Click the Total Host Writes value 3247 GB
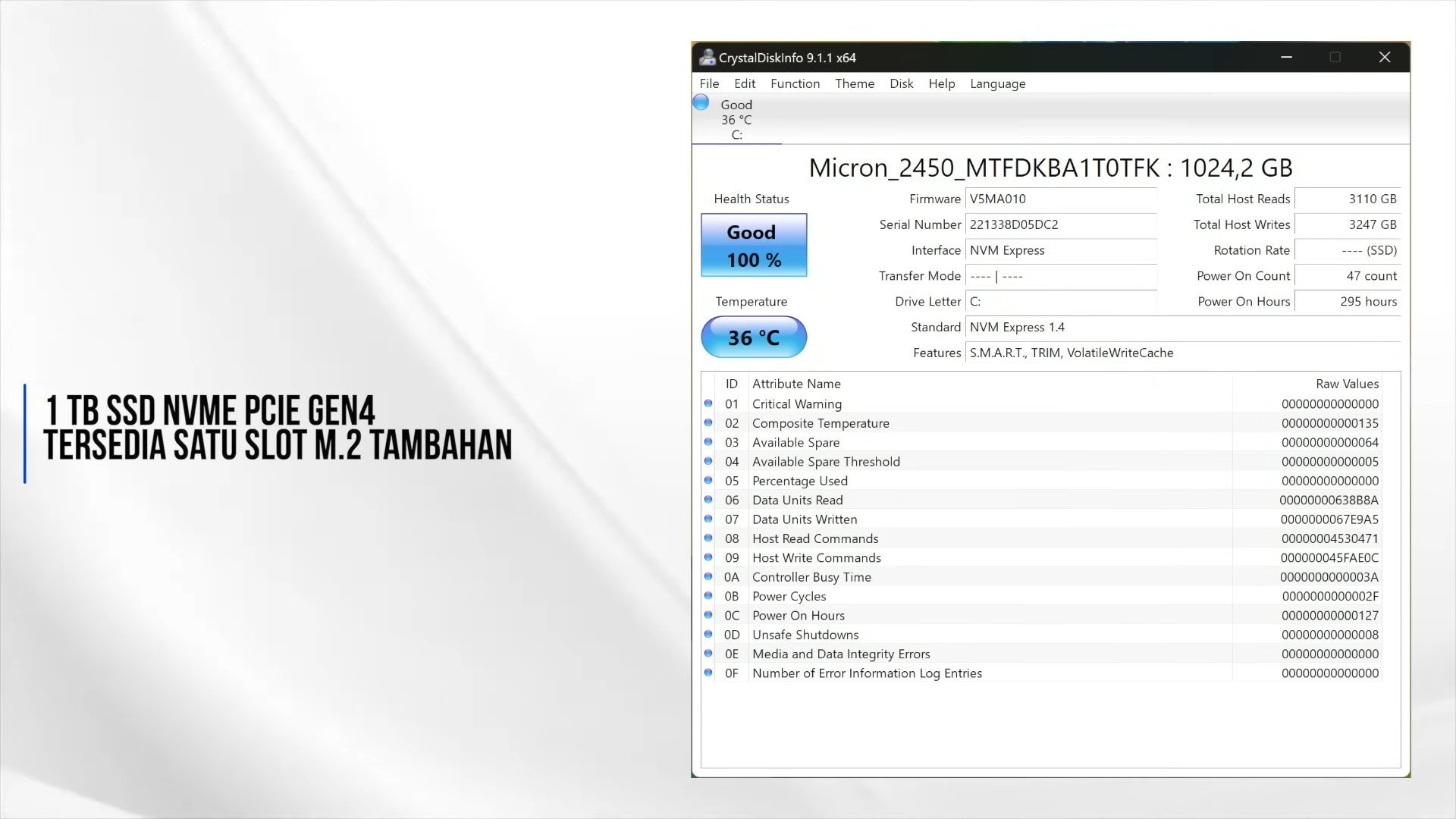 click(1348, 224)
